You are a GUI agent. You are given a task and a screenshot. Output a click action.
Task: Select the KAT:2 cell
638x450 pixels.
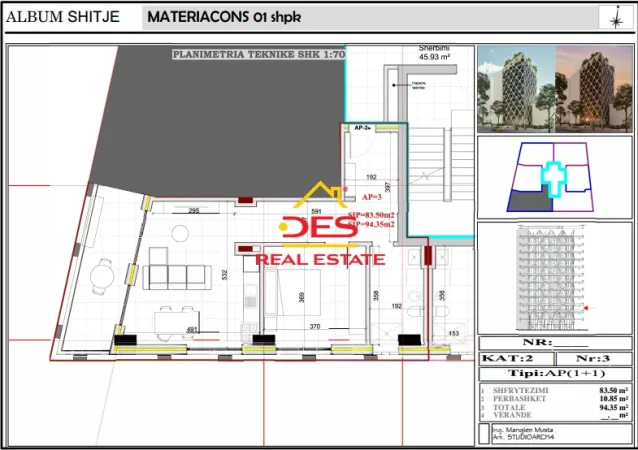(x=516, y=358)
